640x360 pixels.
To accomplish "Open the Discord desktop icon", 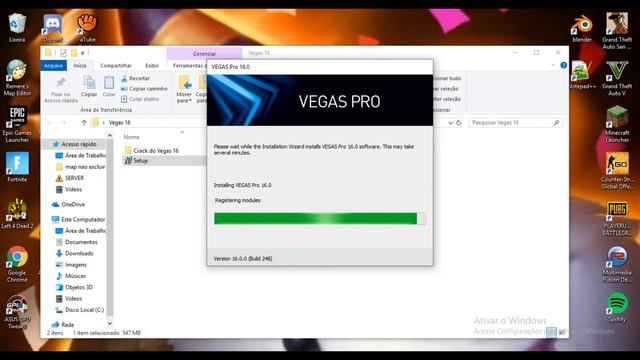I will pyautogui.click(x=53, y=28).
